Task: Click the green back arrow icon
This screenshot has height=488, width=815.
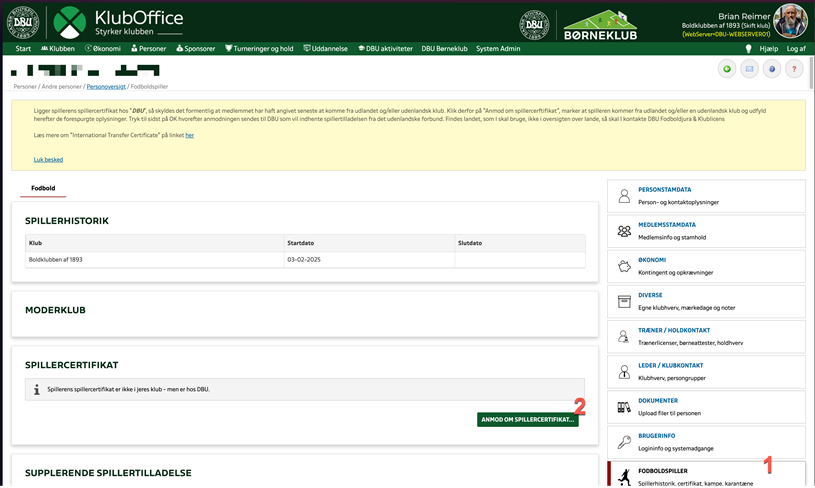Action: (727, 69)
